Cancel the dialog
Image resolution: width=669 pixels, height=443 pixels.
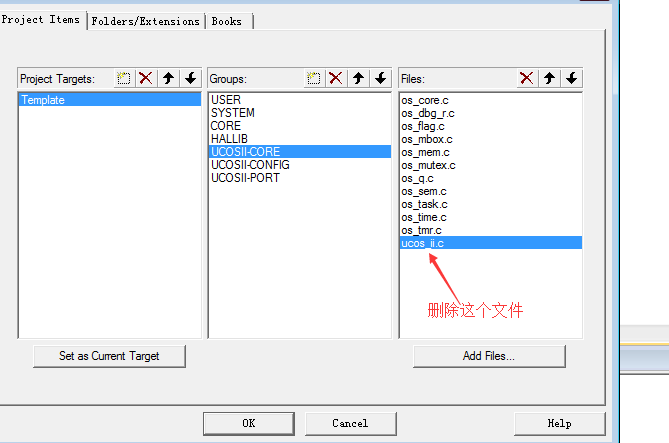(350, 423)
